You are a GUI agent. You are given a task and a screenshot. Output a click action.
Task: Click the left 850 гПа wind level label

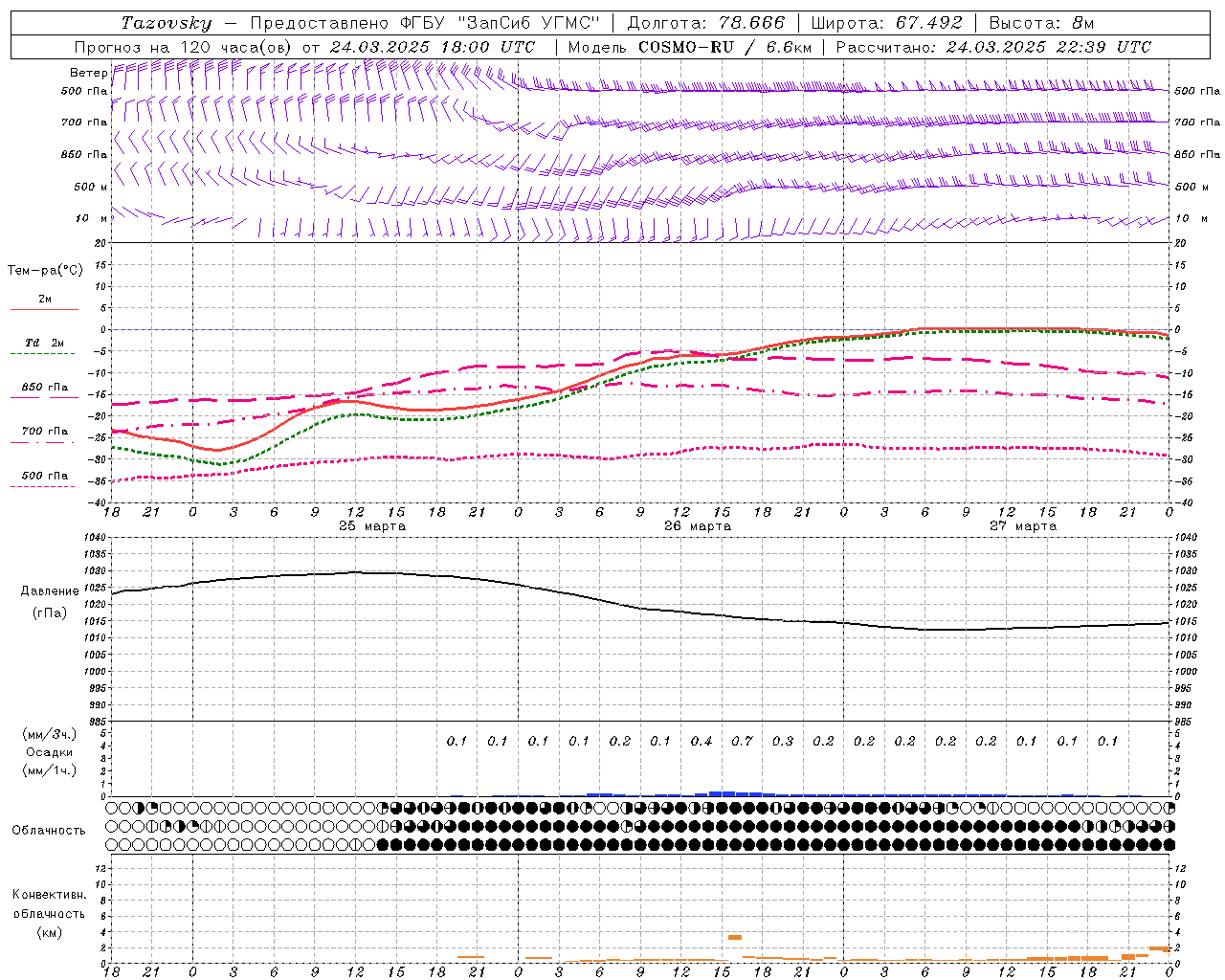[84, 154]
